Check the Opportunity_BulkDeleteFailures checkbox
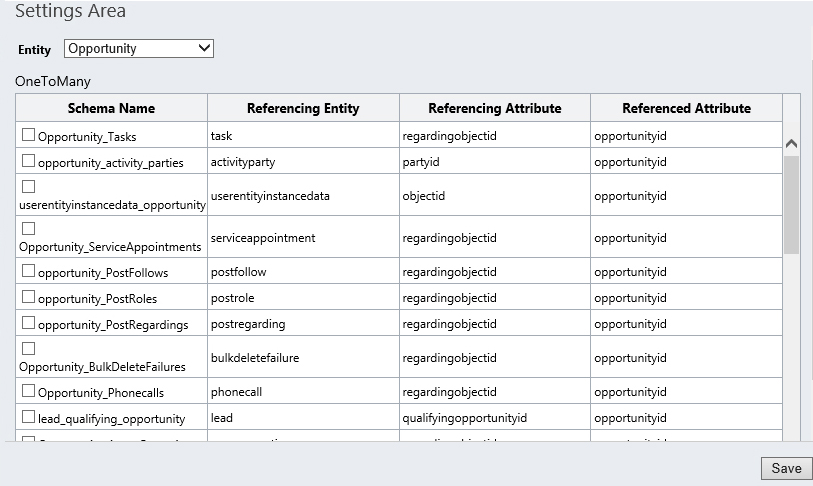The width and height of the screenshot is (813, 486). coord(29,349)
